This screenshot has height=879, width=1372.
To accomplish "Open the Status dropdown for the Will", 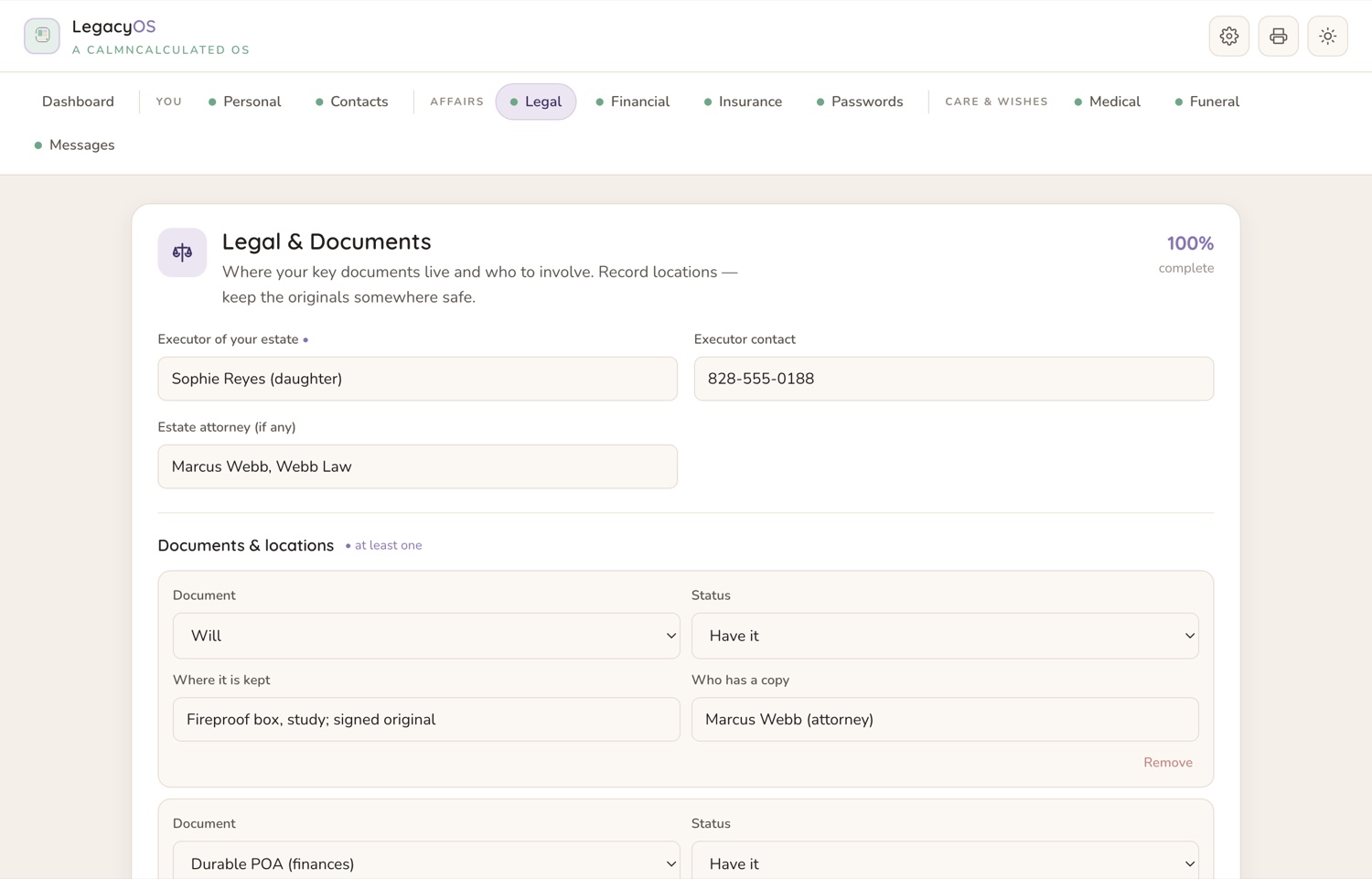I will (x=945, y=636).
